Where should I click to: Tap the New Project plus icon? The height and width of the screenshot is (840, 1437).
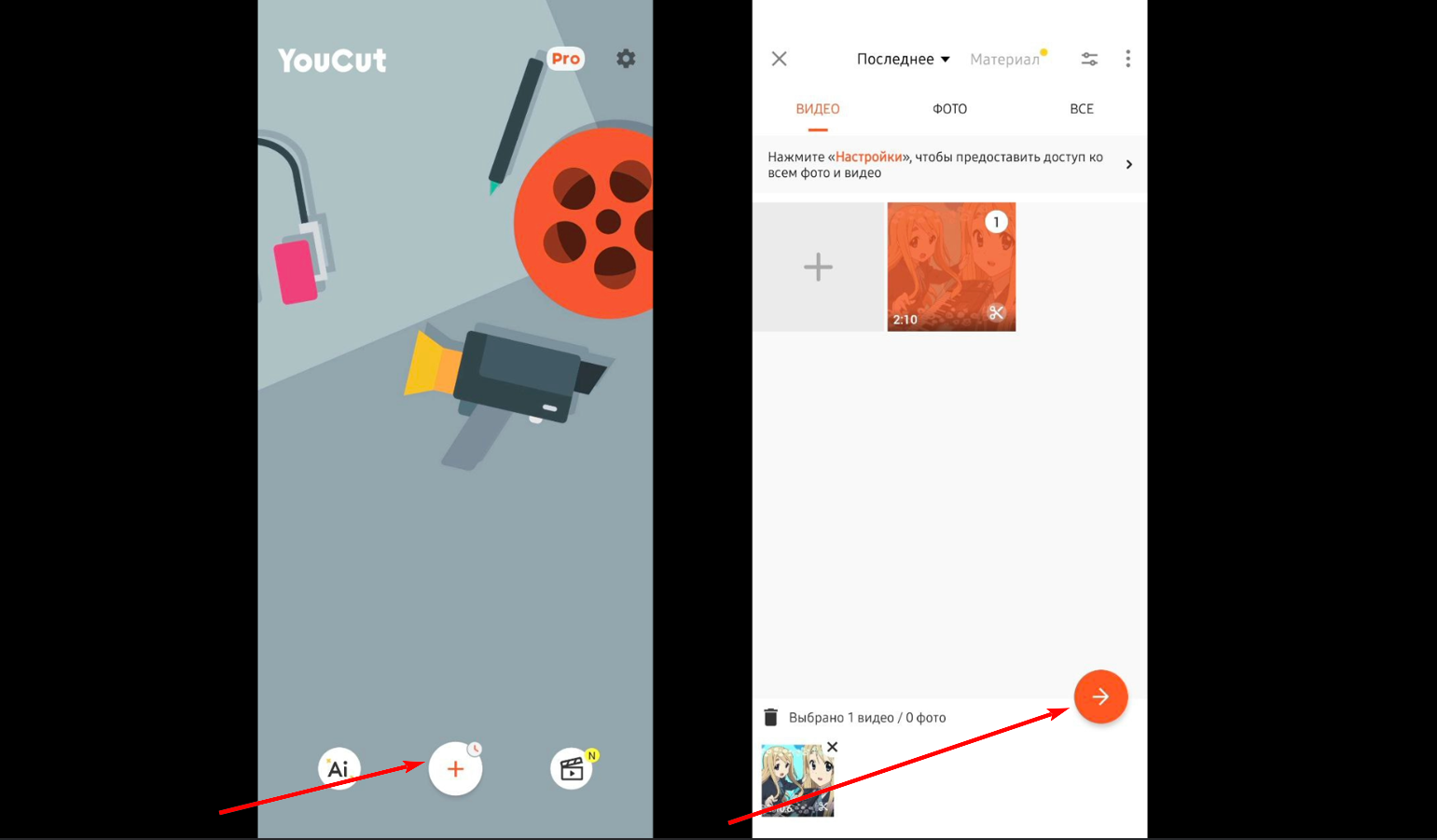[x=455, y=768]
